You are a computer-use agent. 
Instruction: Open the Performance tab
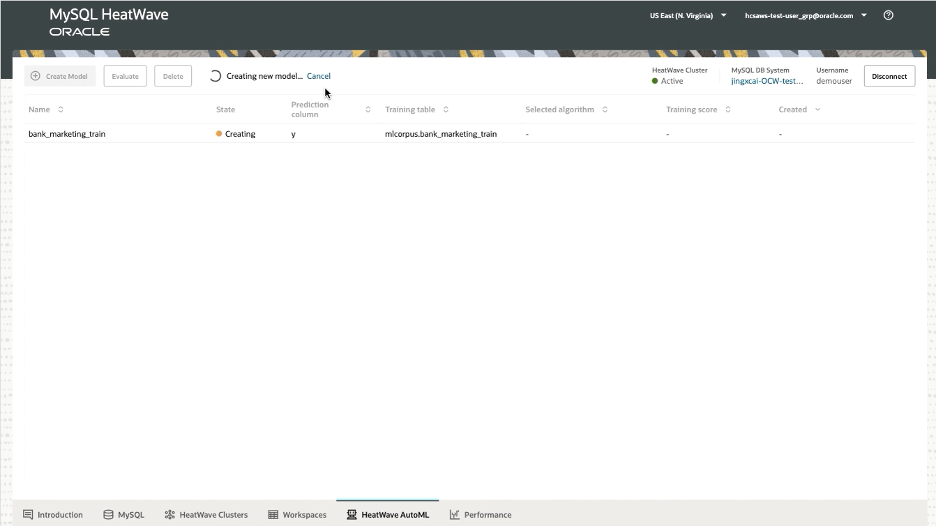[x=481, y=515]
